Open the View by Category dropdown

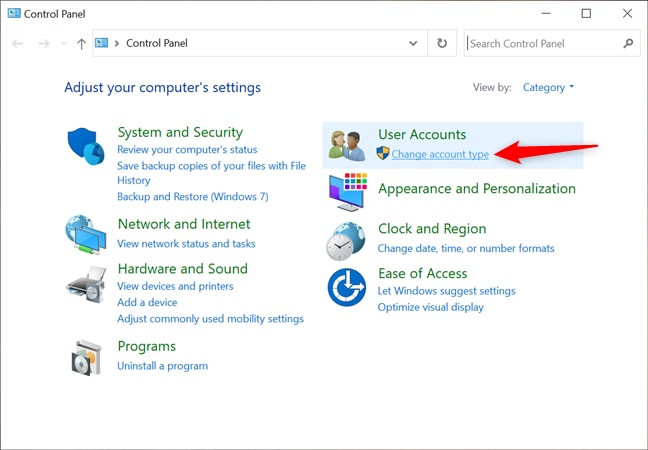click(548, 88)
